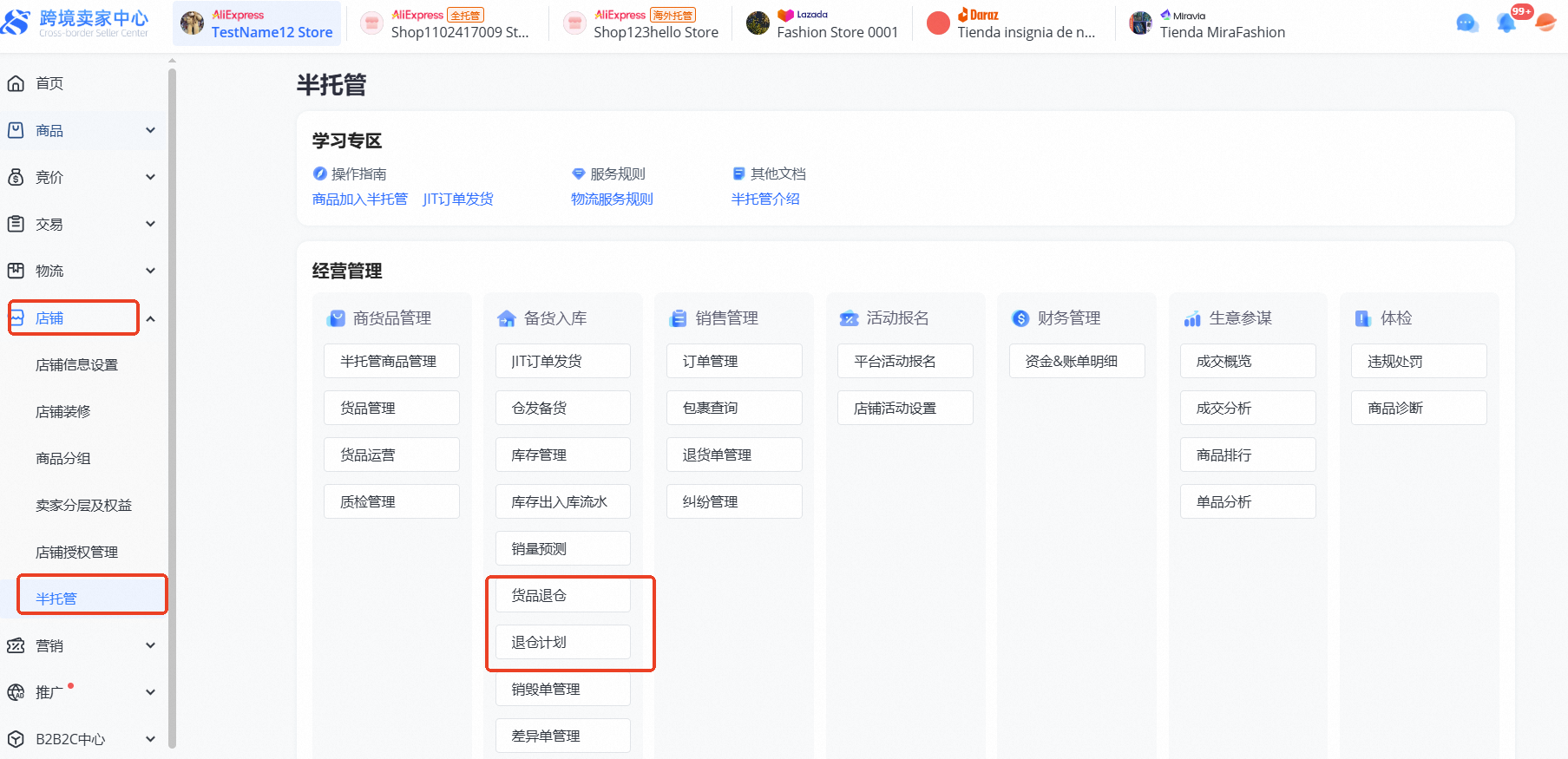
Task: Open the 物流服务规则 link
Action: coord(612,199)
